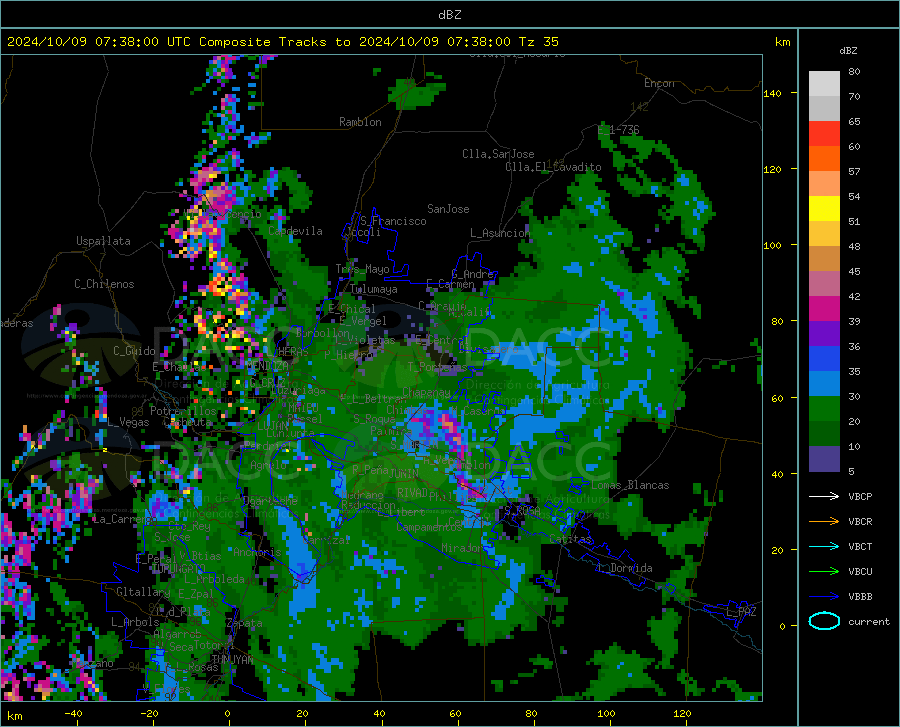Viewport: 900px width, 727px height.
Task: Click the VBCP legend label
Action: coord(860,496)
